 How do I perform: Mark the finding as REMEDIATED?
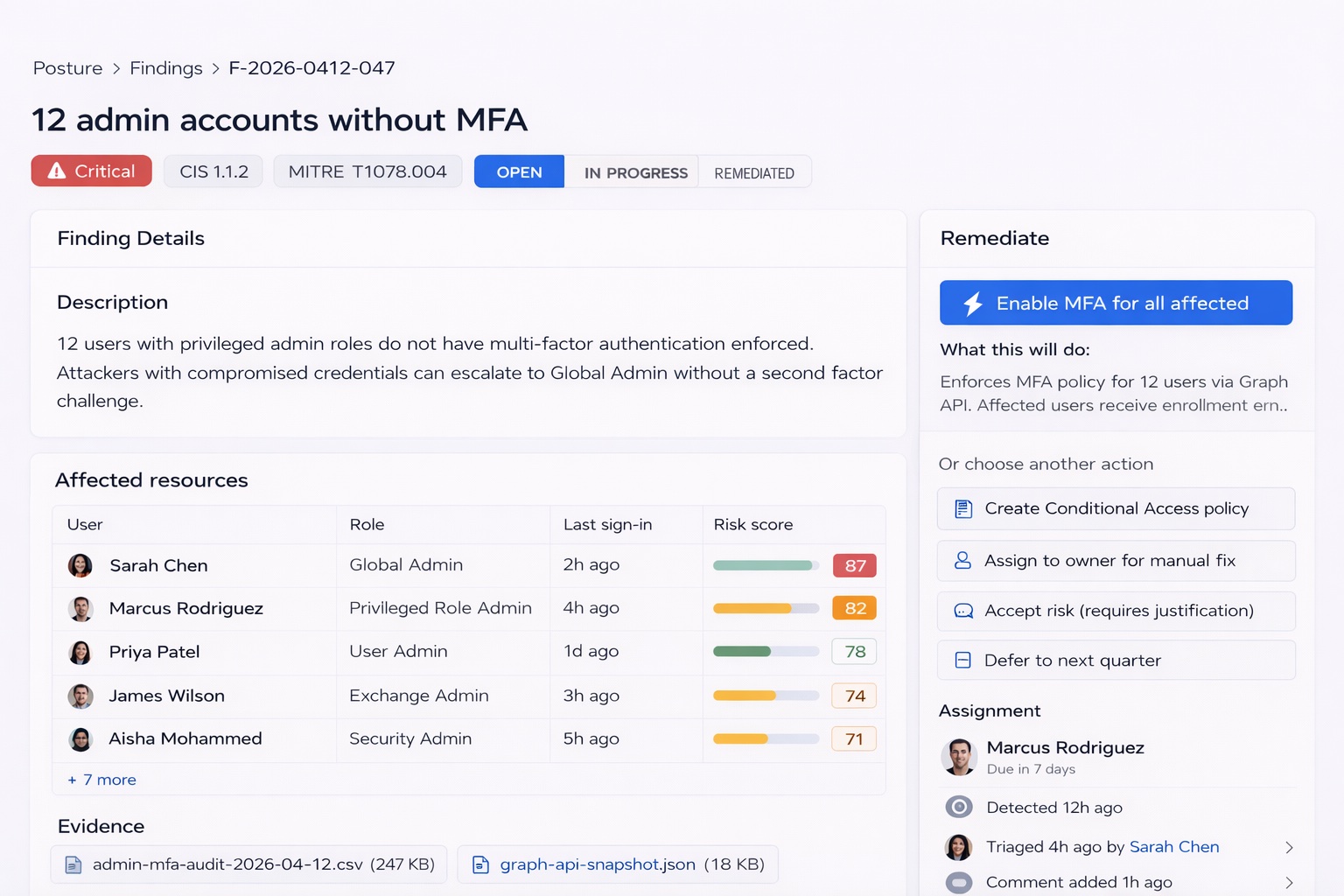(x=753, y=173)
